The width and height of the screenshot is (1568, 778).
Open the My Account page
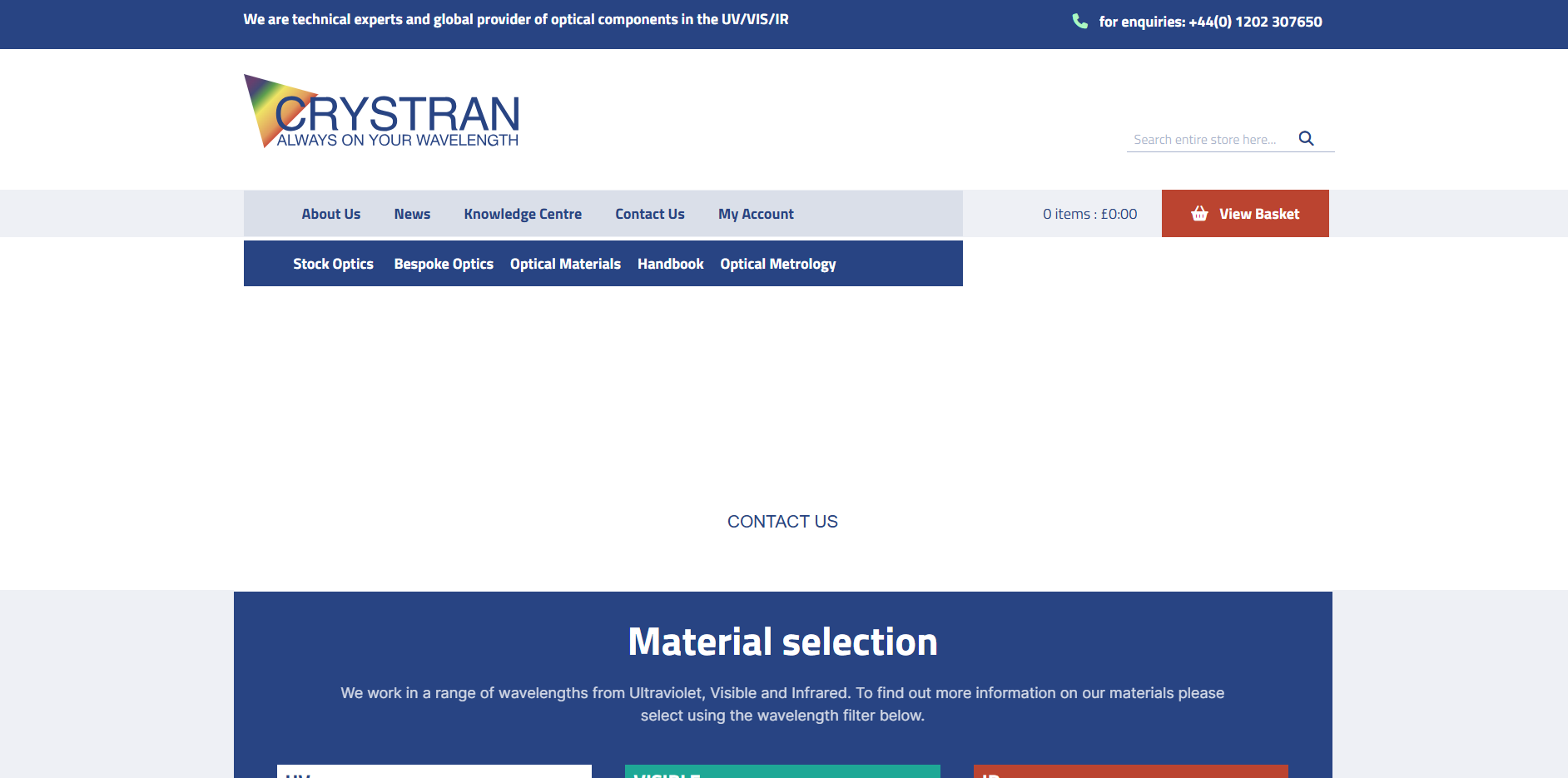coord(756,214)
